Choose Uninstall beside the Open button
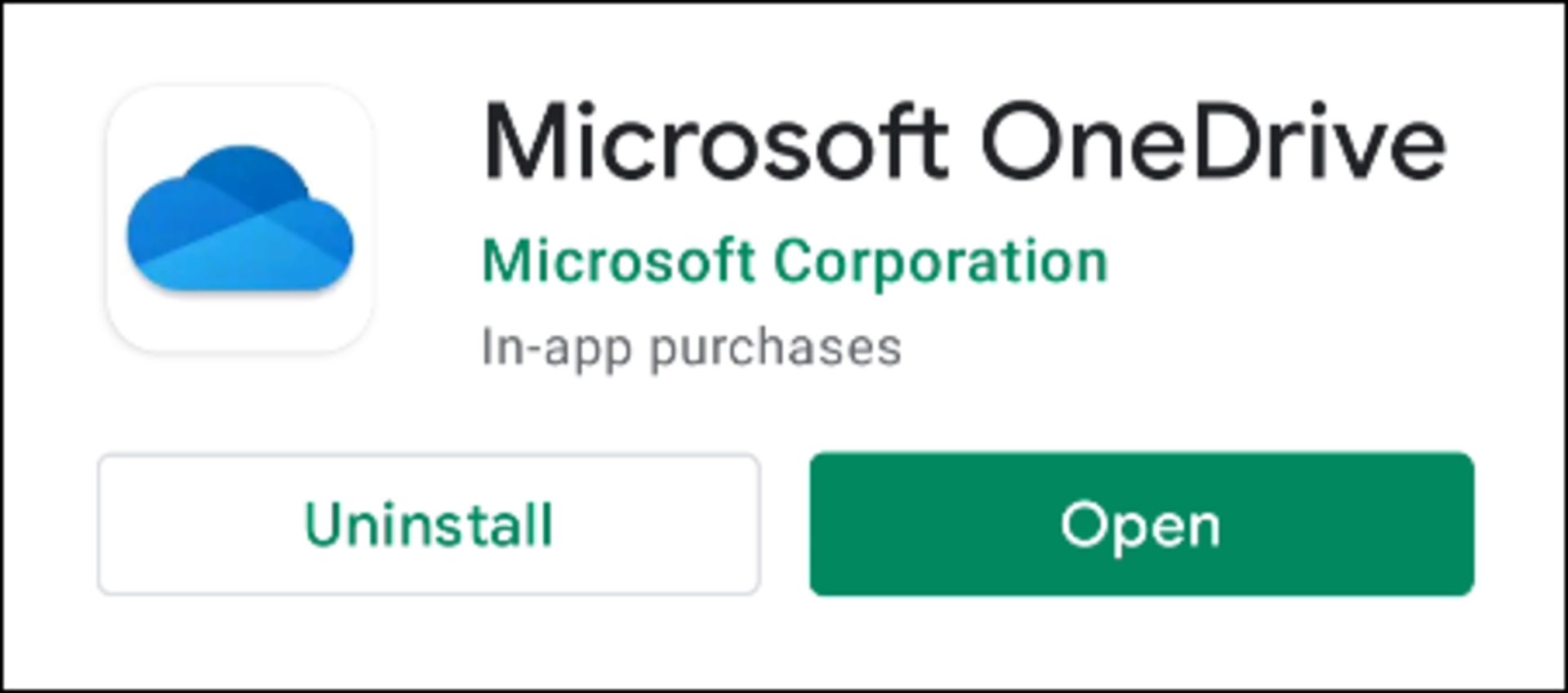The image size is (1568, 693). point(429,524)
